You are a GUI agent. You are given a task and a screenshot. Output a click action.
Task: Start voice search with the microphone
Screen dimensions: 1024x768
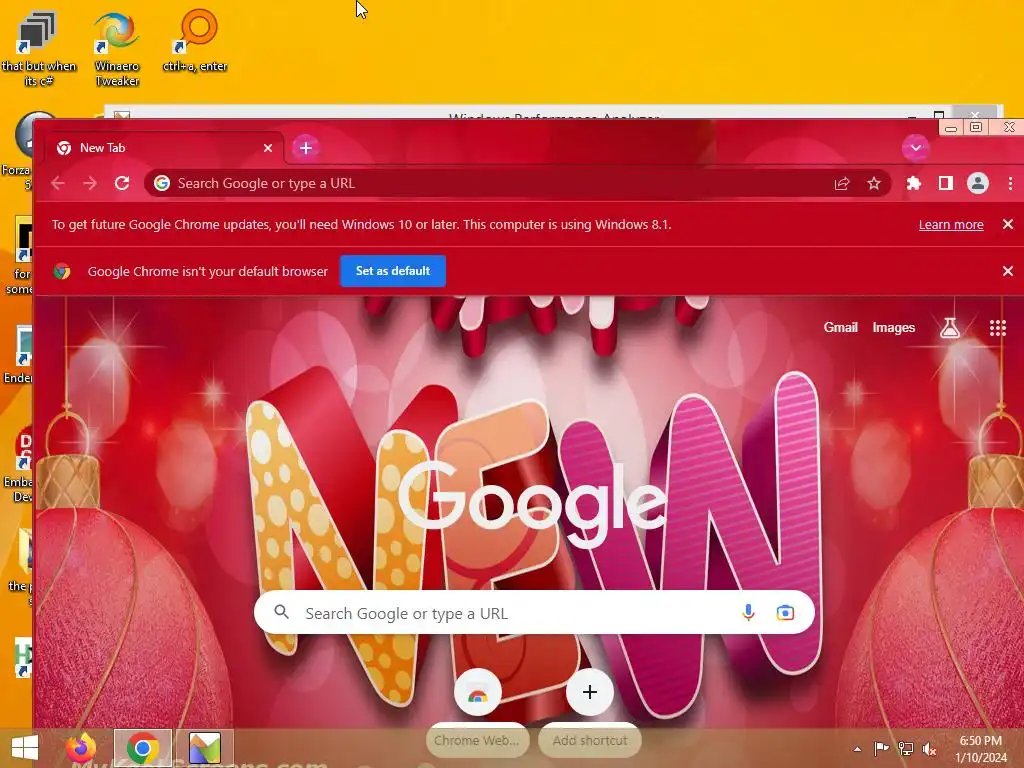(x=748, y=613)
